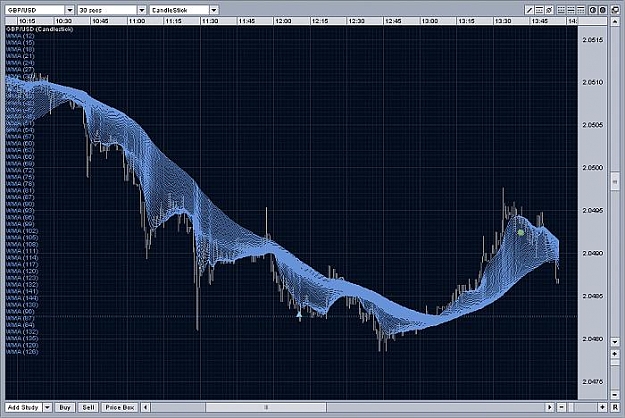The height and width of the screenshot is (418, 625).
Task: Click the 13:45 time axis label
Action: click(540, 21)
